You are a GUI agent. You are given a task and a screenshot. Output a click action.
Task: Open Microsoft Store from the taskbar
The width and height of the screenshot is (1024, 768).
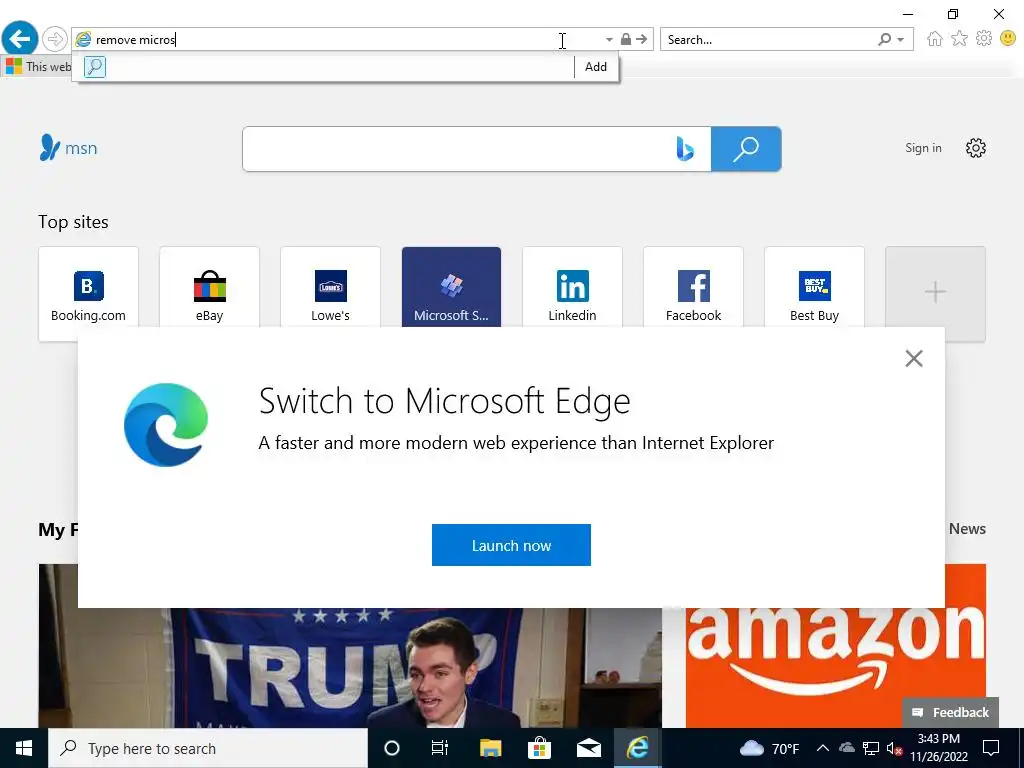click(x=539, y=748)
